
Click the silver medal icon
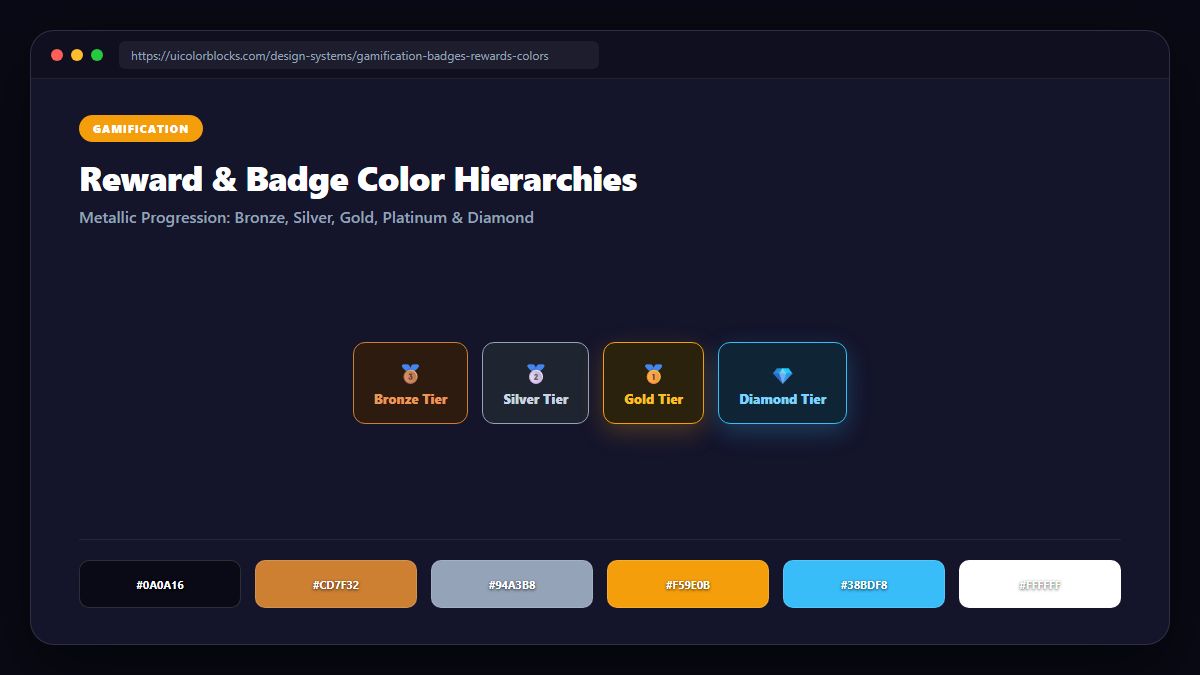click(535, 374)
